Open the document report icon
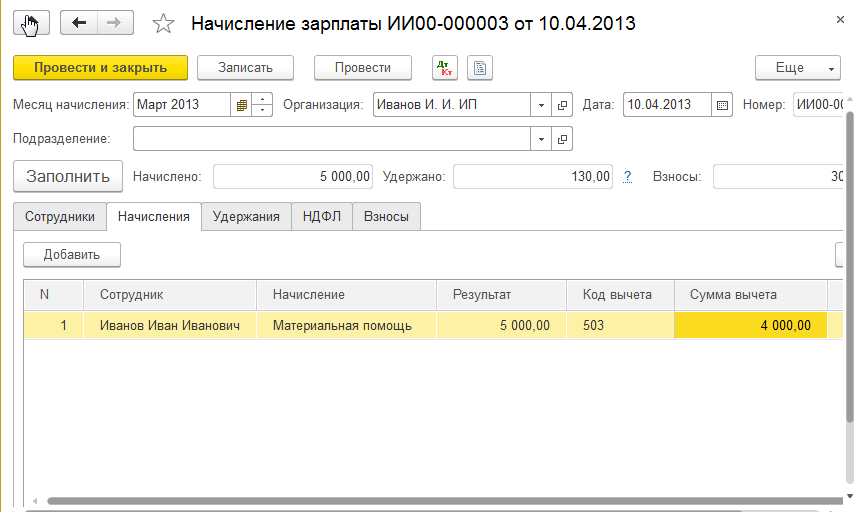 point(480,68)
